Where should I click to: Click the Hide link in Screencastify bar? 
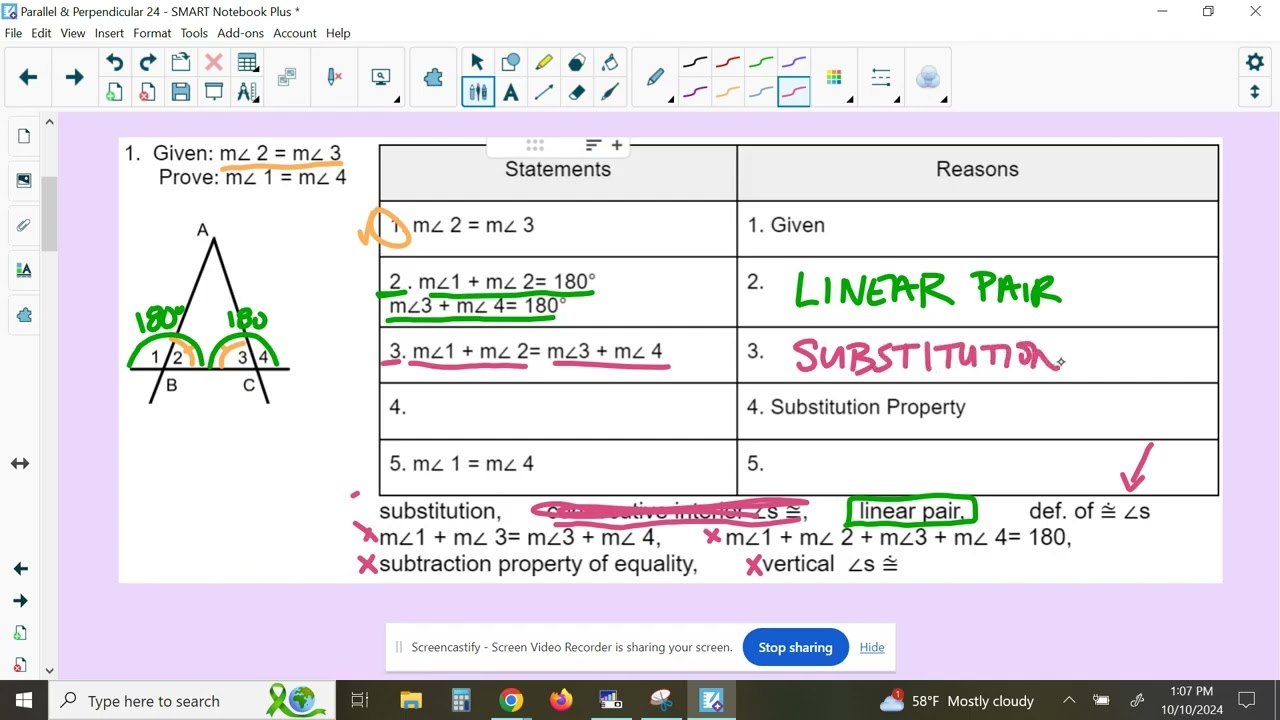(872, 647)
